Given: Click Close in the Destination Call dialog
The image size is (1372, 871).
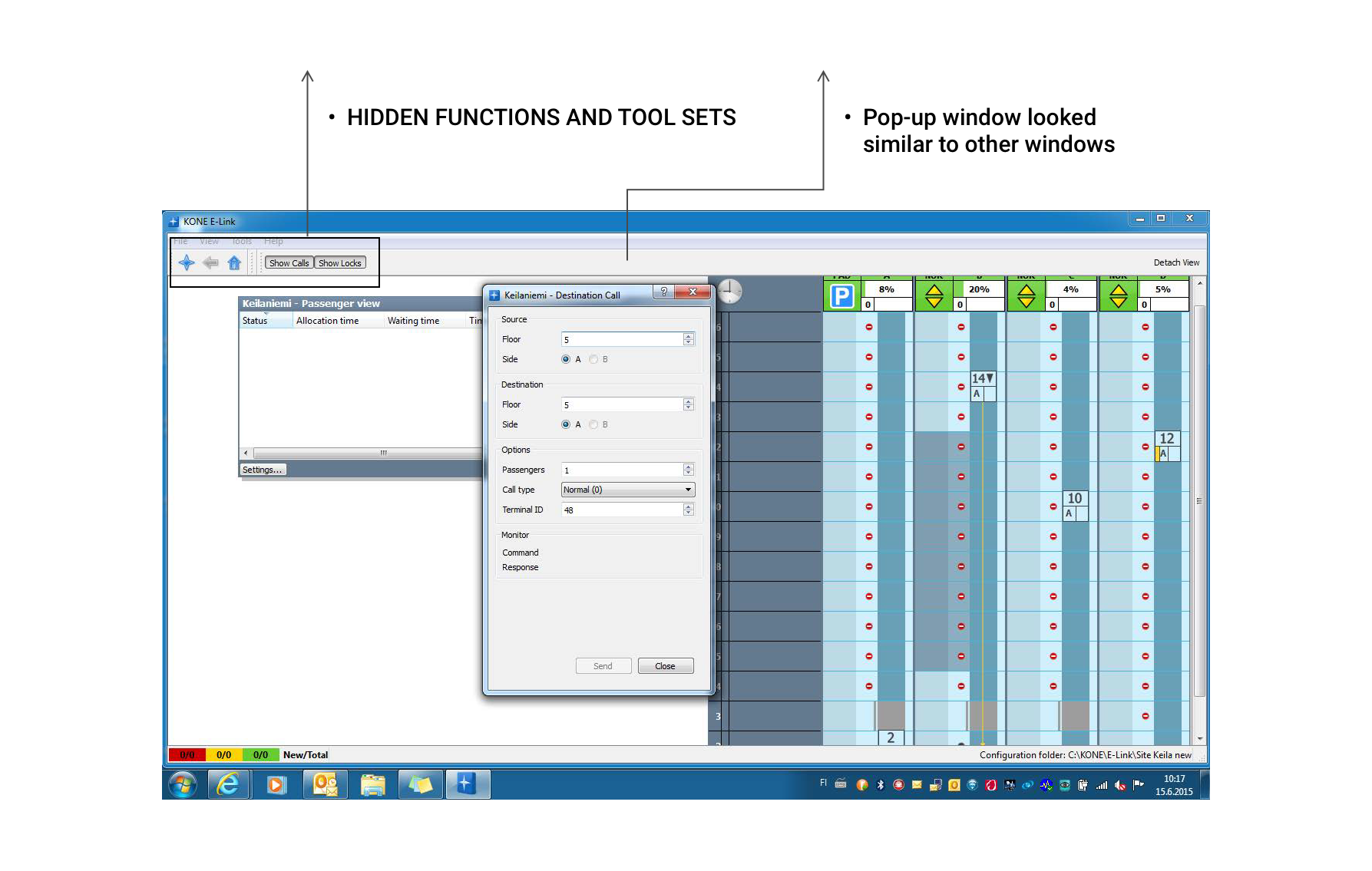Looking at the screenshot, I should click(x=665, y=666).
